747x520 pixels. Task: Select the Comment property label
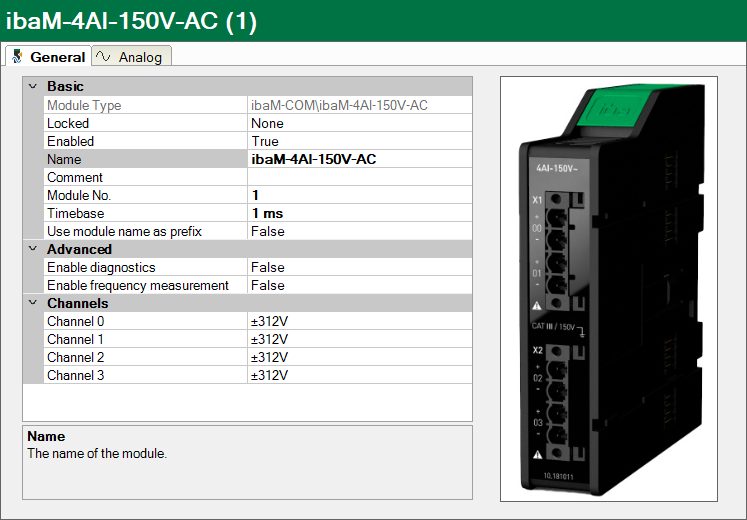[75, 177]
